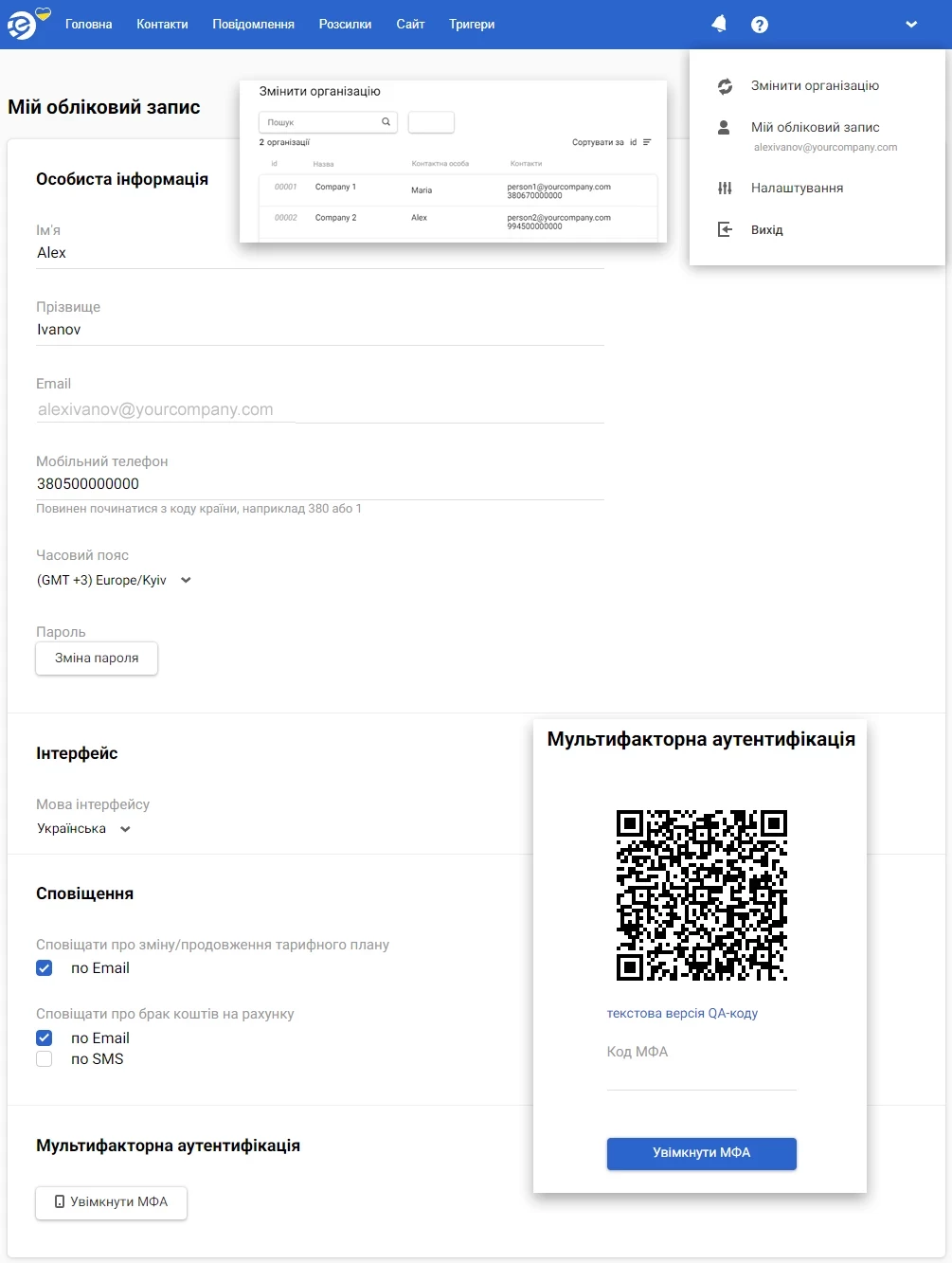Uncheck tariff plan по Email checkbox
The height and width of the screenshot is (1263, 952).
45,967
